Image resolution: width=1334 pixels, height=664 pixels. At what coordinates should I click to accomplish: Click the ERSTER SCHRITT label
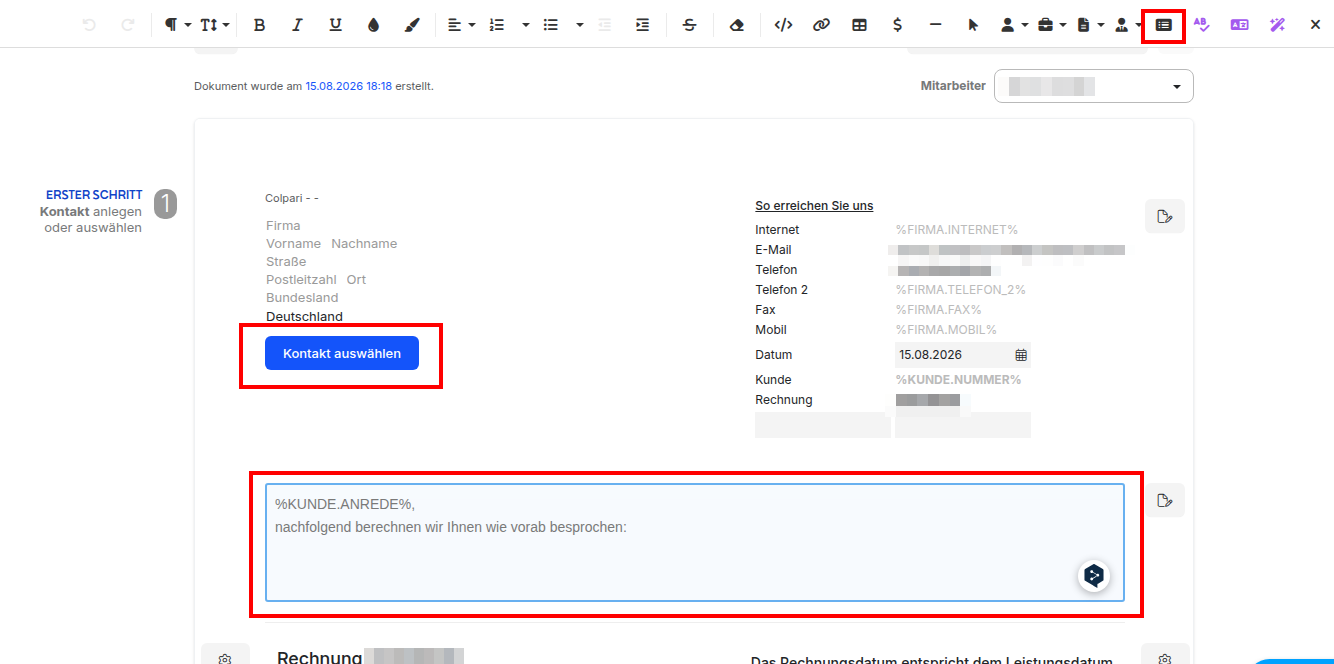94,195
